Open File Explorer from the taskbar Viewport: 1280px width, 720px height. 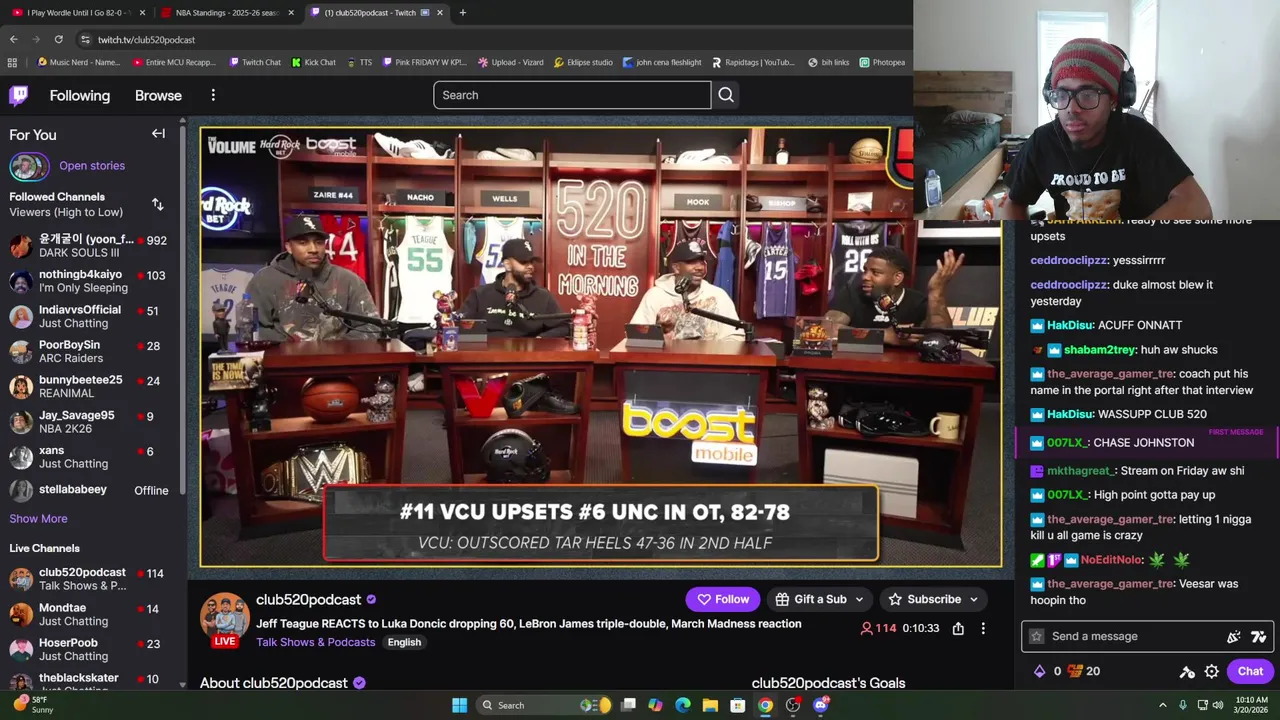coord(710,705)
